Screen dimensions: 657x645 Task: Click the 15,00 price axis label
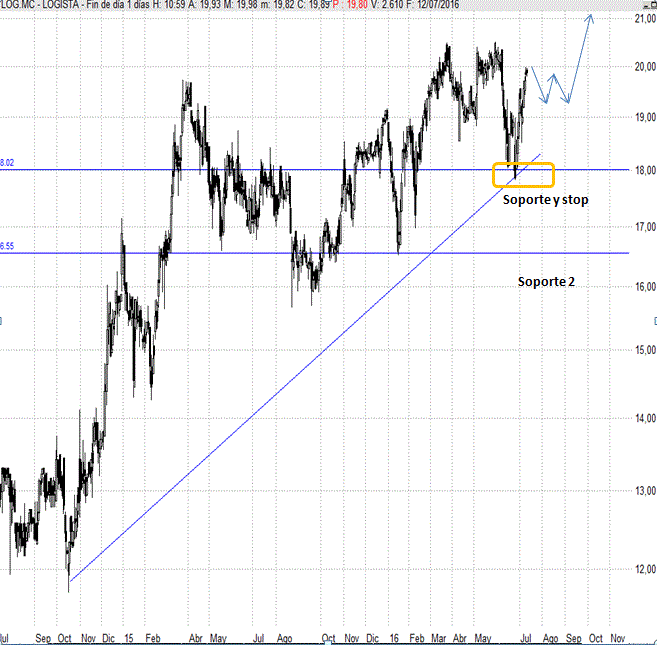(x=645, y=350)
